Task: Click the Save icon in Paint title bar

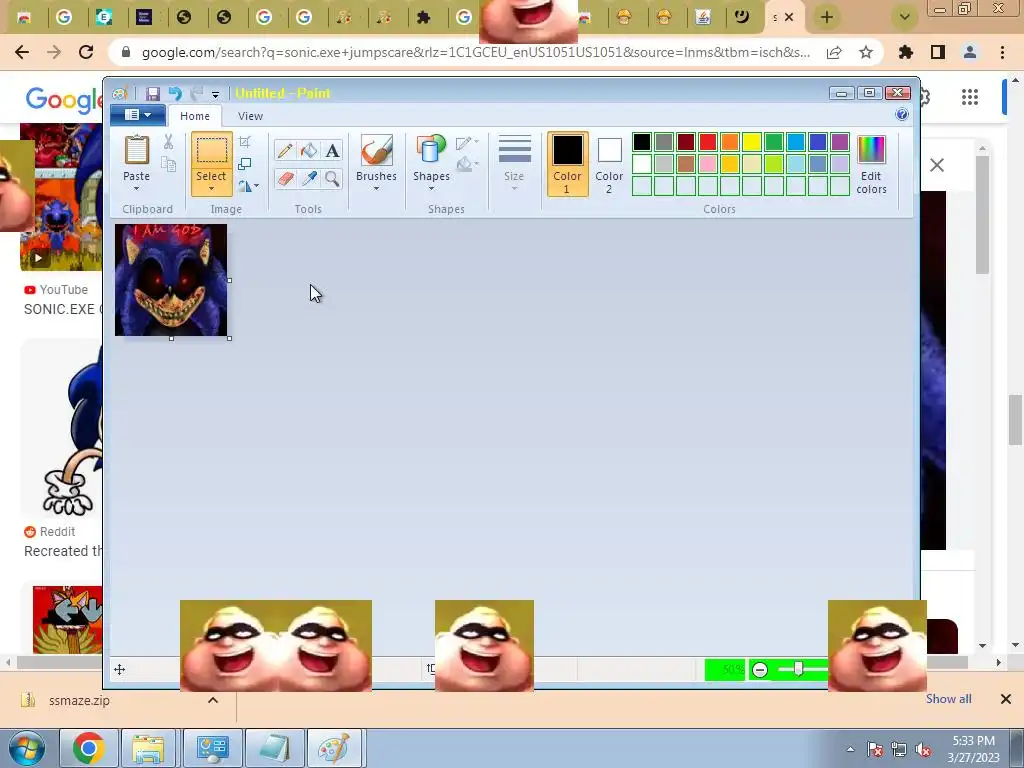Action: [x=153, y=93]
